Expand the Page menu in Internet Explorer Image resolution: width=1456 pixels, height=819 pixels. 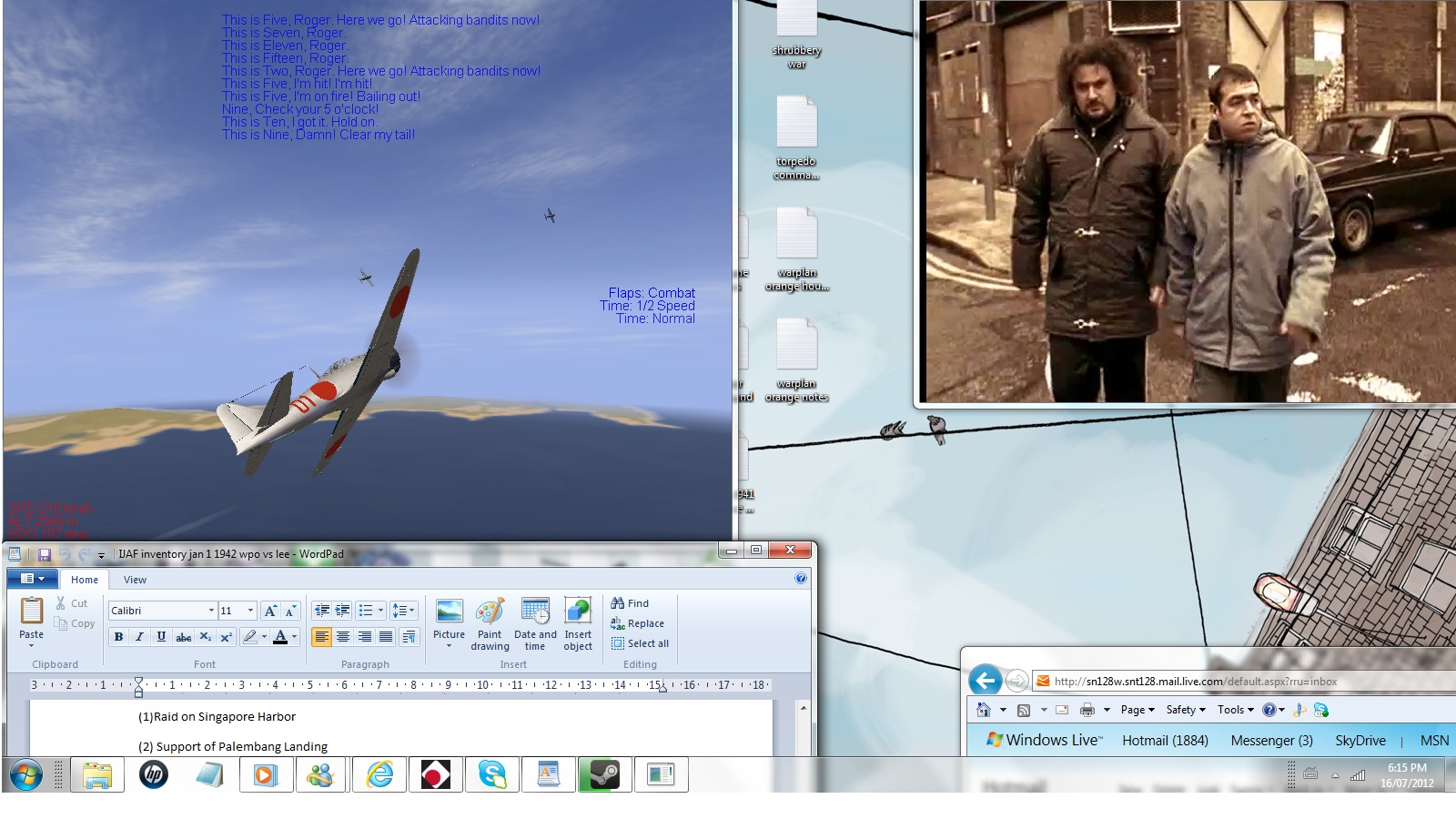point(1137,710)
